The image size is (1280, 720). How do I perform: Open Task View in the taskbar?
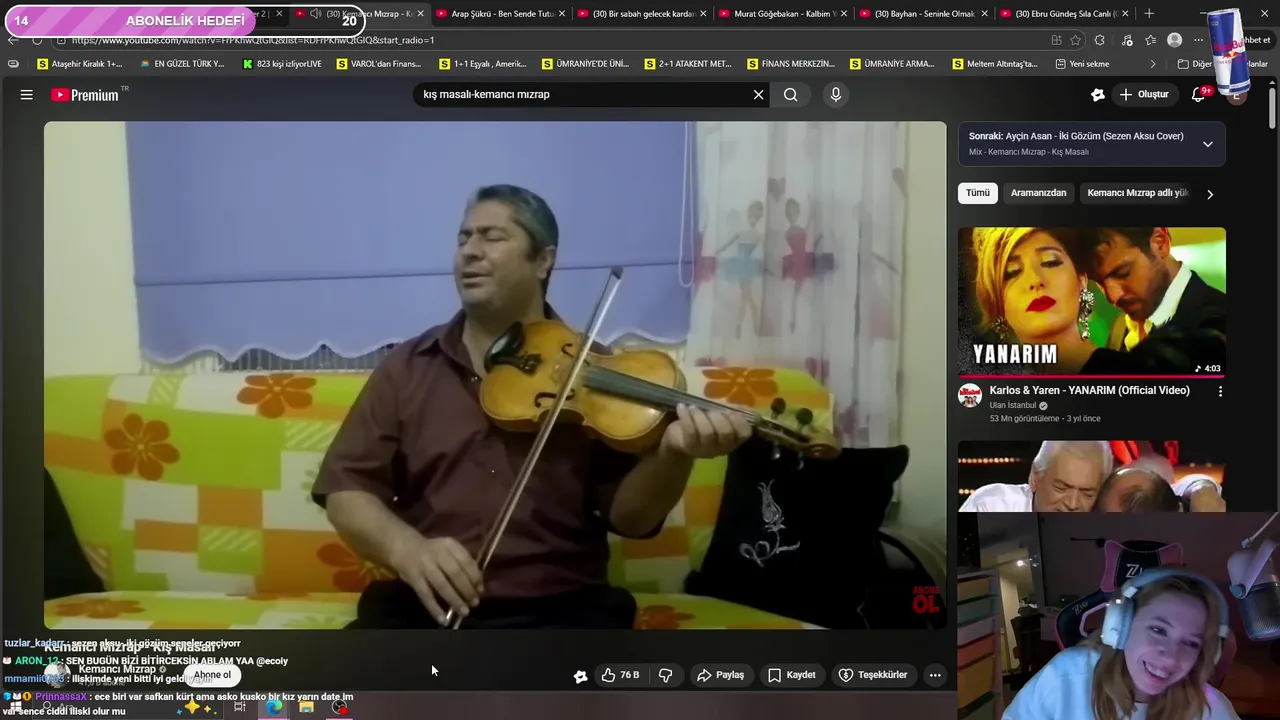click(240, 707)
